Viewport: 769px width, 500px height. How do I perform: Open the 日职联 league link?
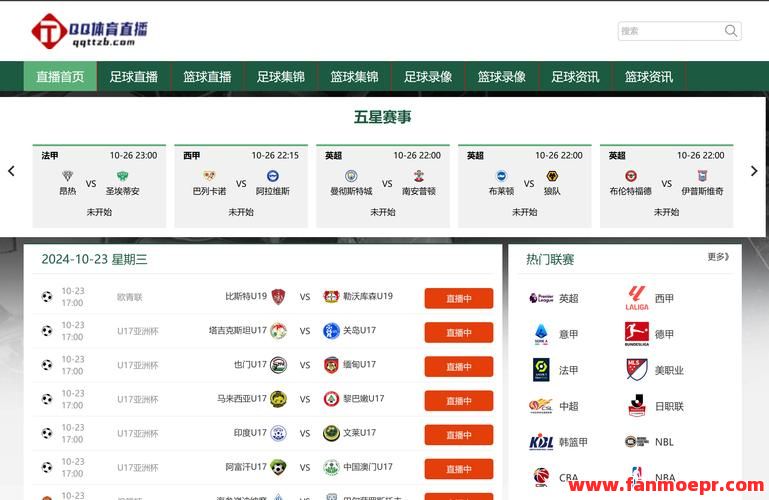(x=655, y=406)
